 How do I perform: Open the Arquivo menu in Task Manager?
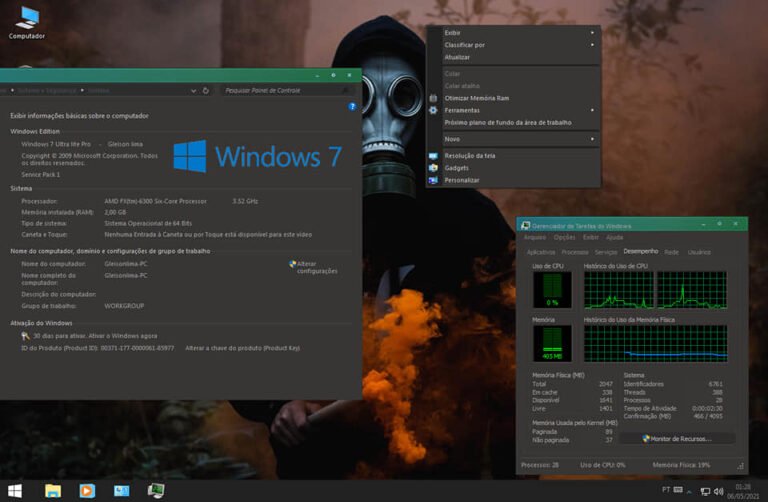coord(534,238)
